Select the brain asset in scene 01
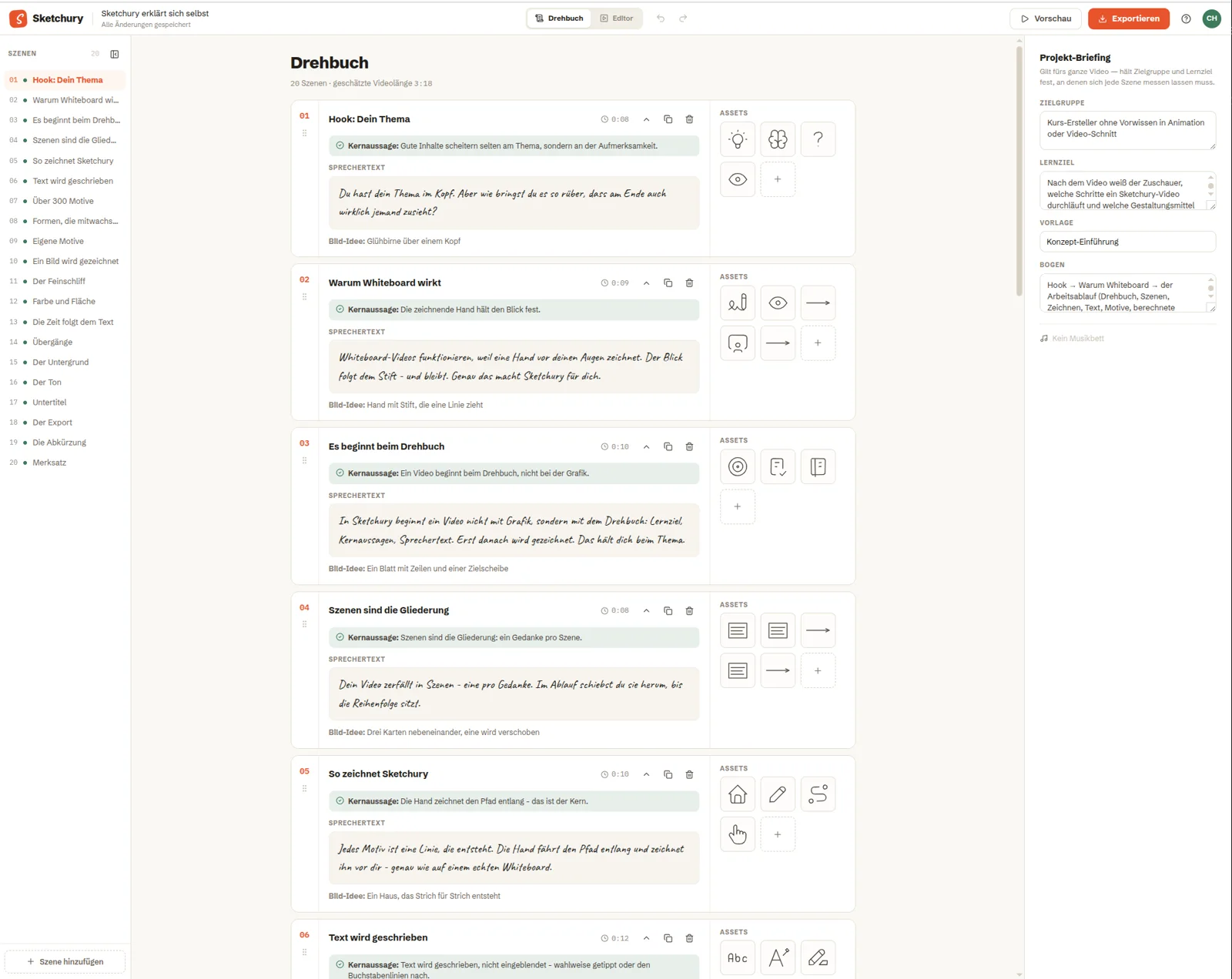This screenshot has height=979, width=1232. 778,139
